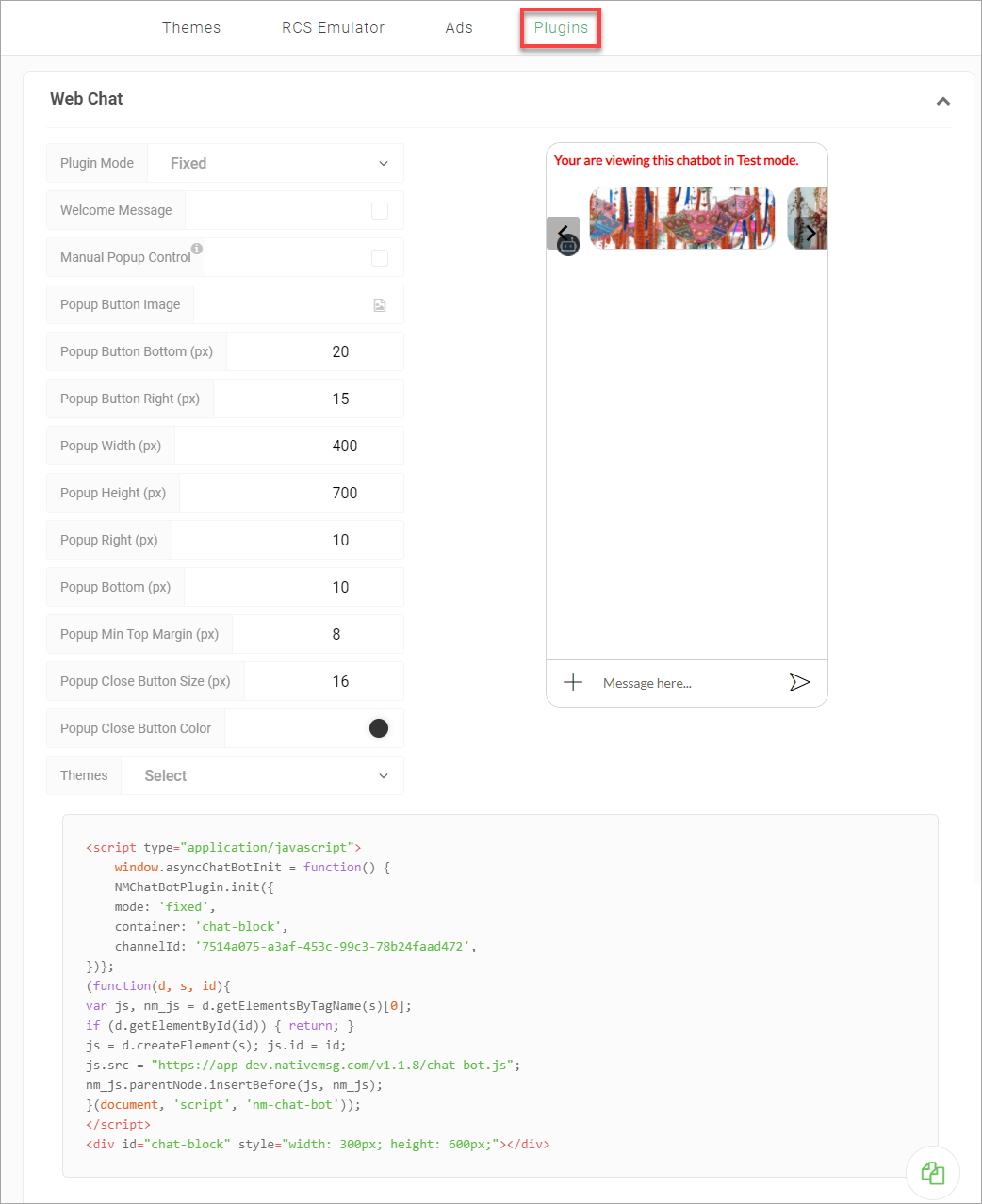982x1204 pixels.
Task: Go to the Ads tab
Action: coord(459,27)
